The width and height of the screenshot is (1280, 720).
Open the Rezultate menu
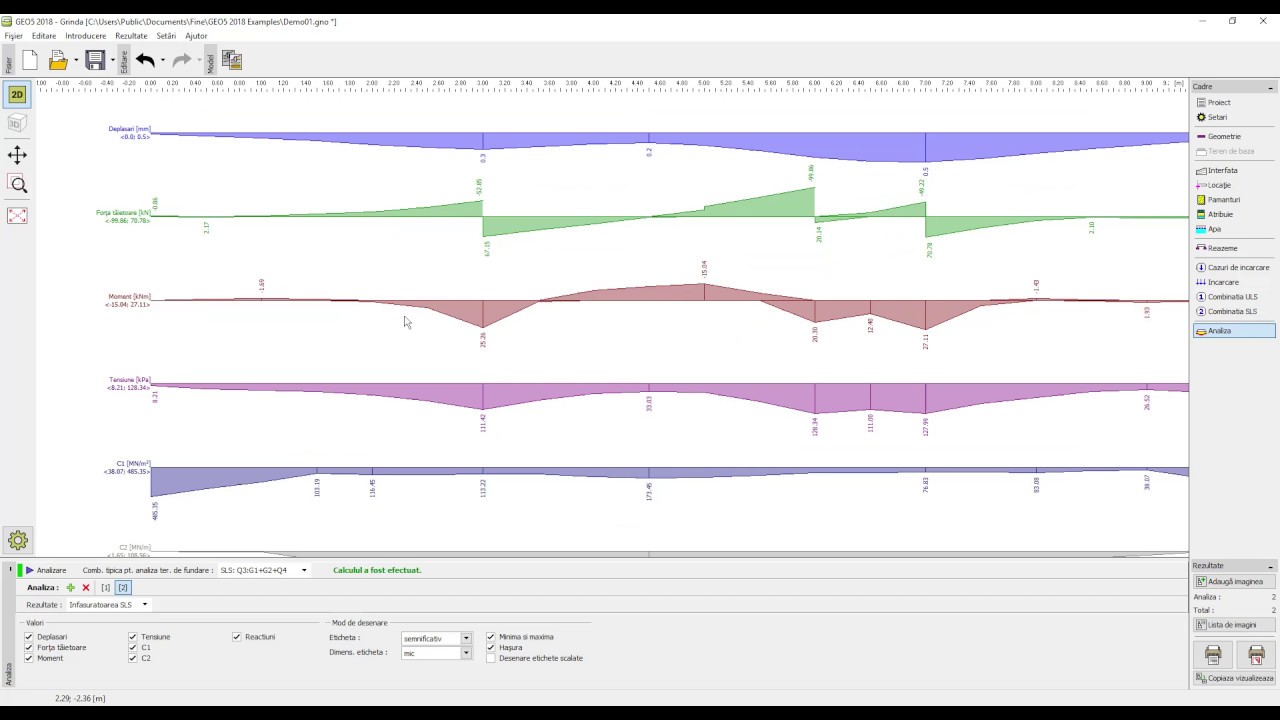tap(131, 36)
